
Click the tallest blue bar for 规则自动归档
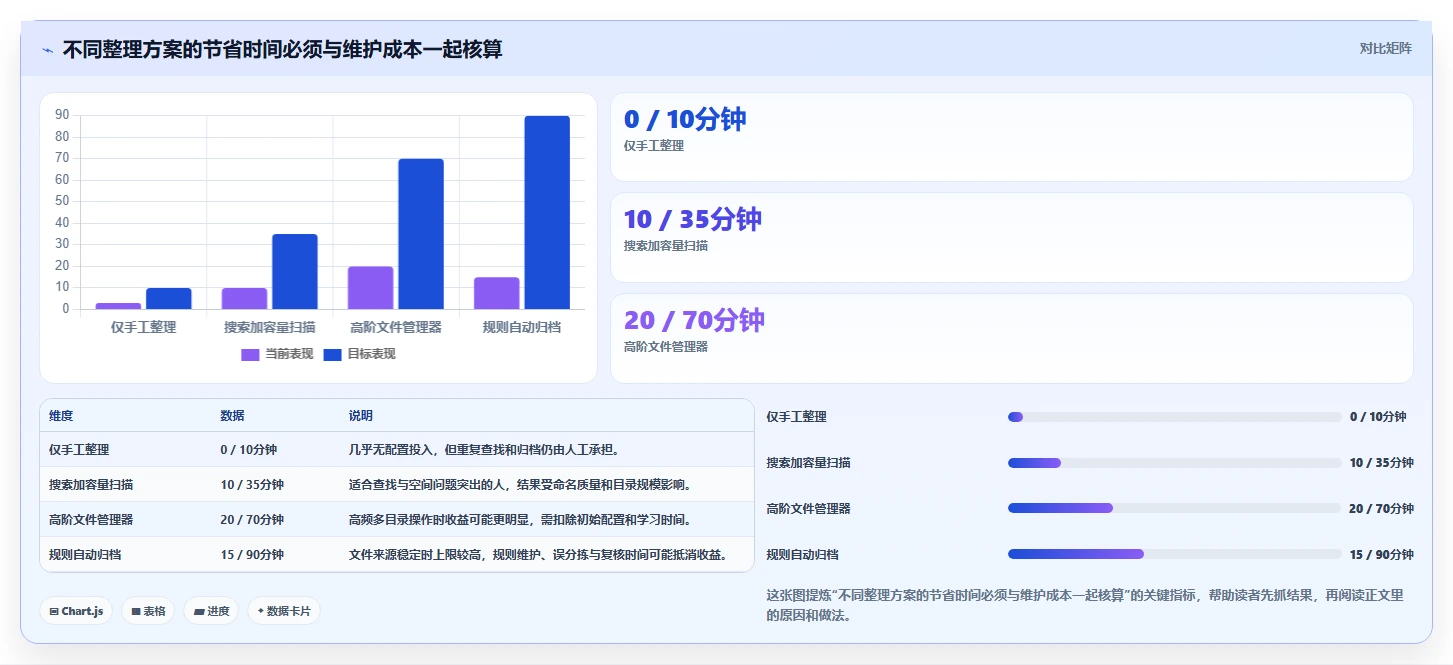(x=547, y=212)
